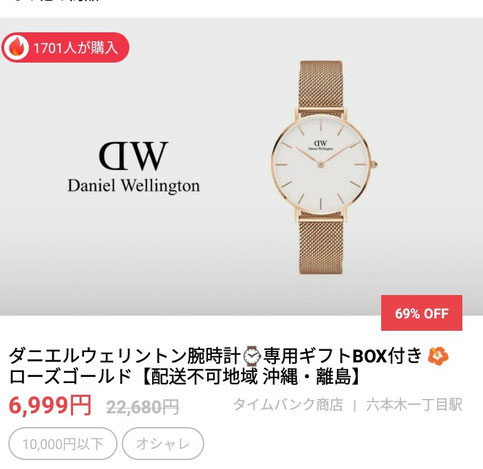Open the タイムバンク商店 shop link
Viewport: 483px width, 469px height.
point(288,405)
